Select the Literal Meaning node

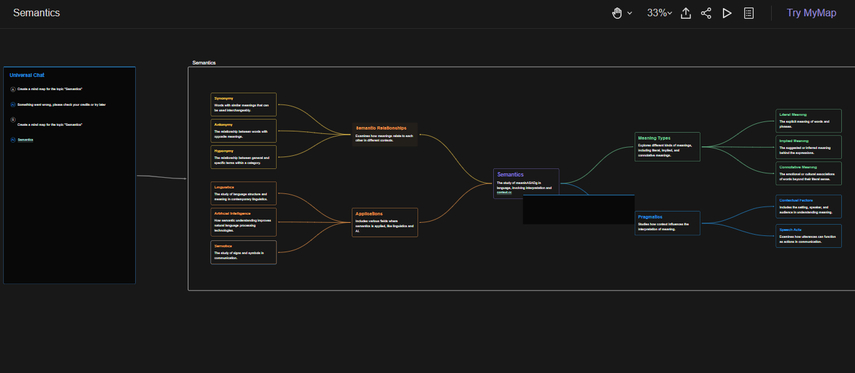[x=809, y=121]
